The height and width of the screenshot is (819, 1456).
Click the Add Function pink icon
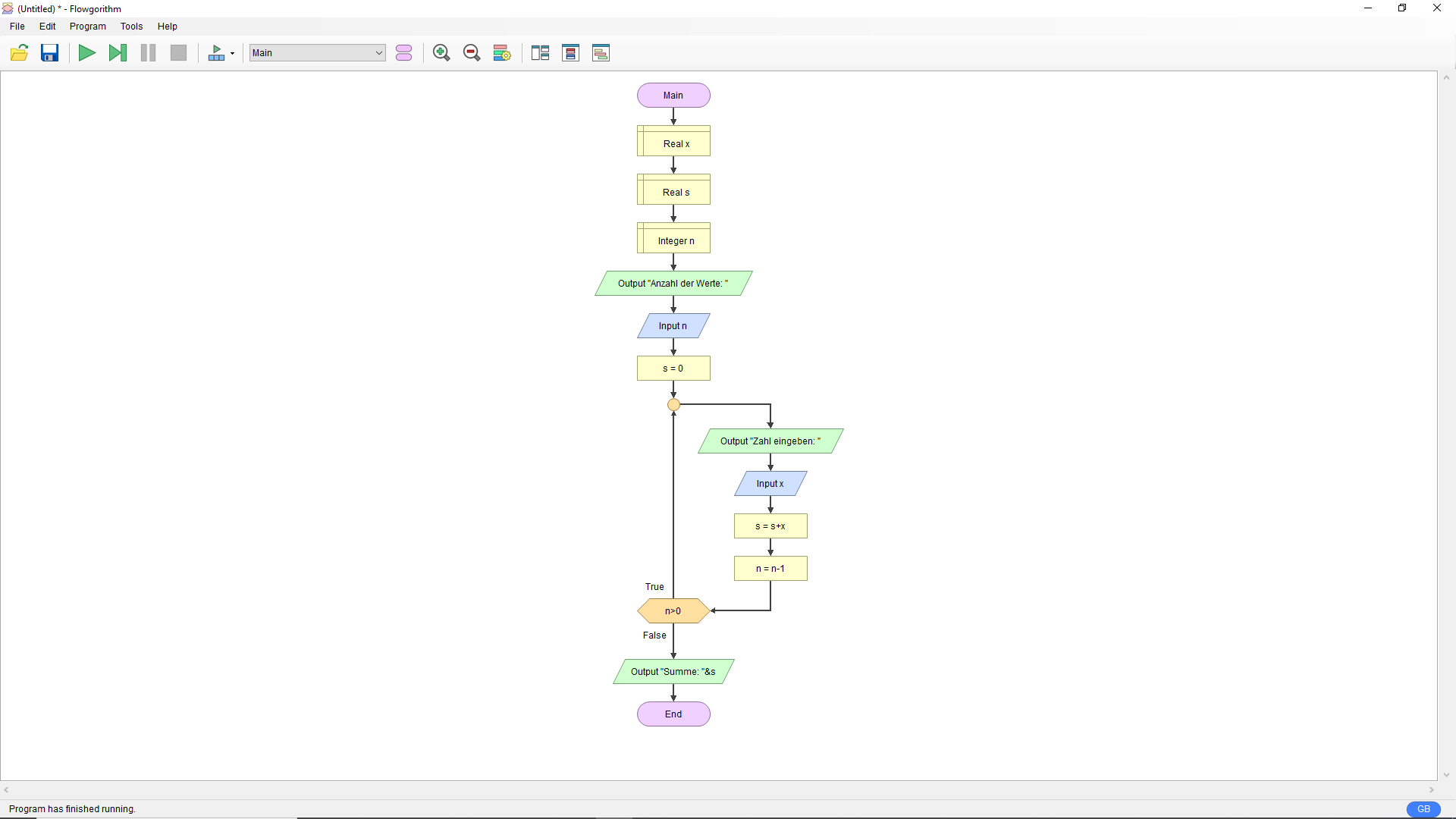tap(404, 53)
